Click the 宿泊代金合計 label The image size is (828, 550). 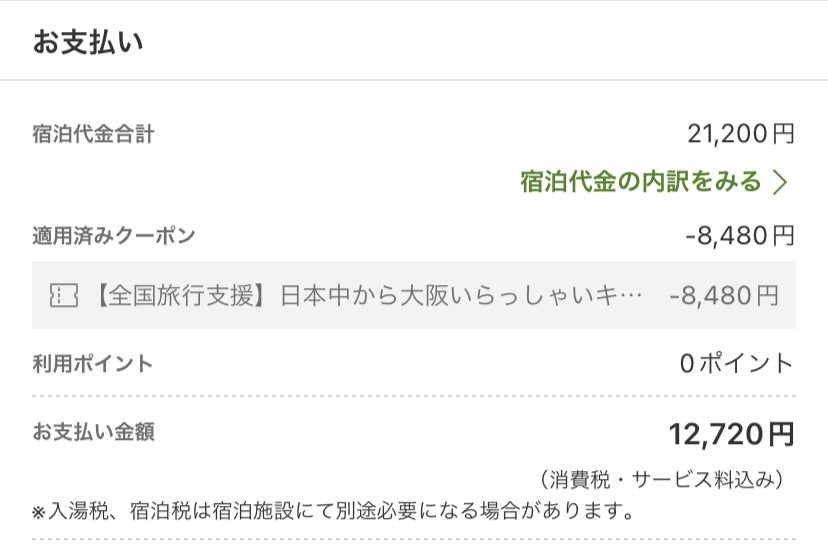pos(93,134)
